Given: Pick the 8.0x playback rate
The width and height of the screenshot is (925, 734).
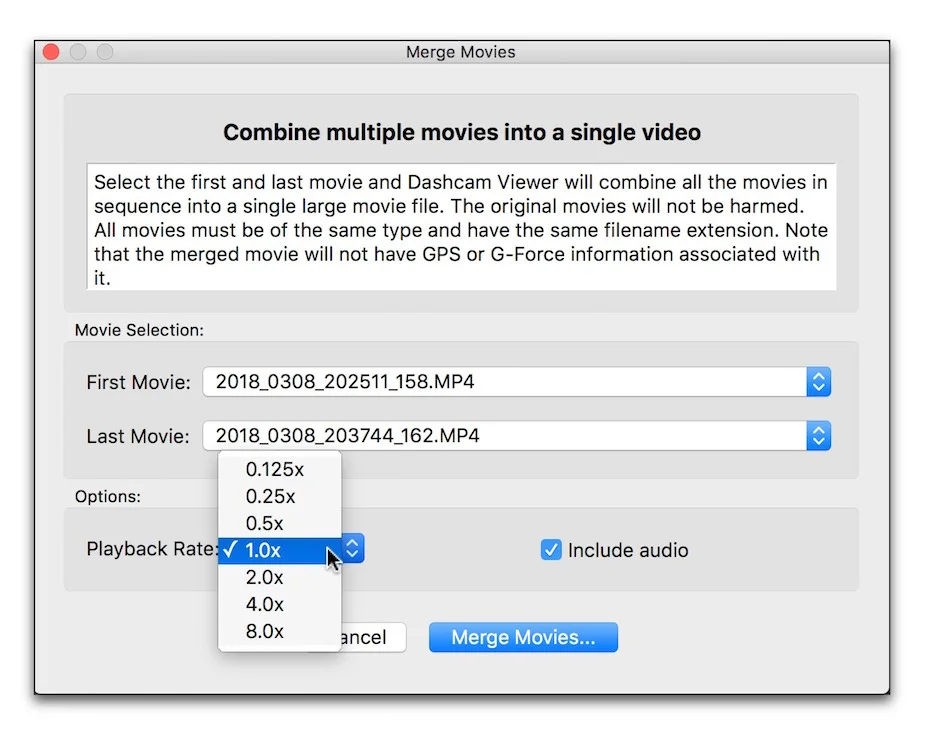Looking at the screenshot, I should tap(263, 631).
